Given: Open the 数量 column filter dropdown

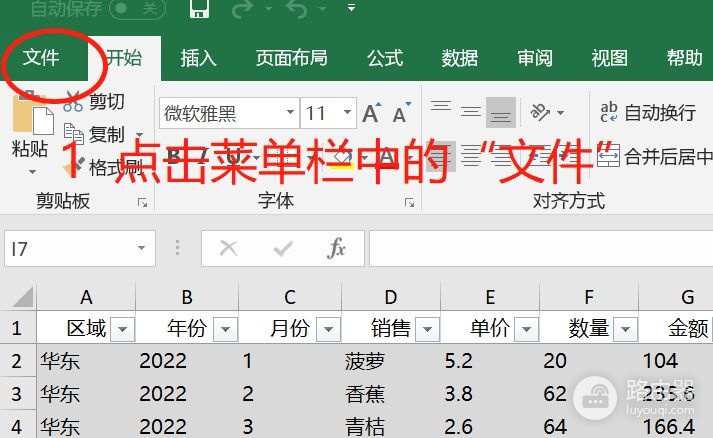Looking at the screenshot, I should 625,328.
